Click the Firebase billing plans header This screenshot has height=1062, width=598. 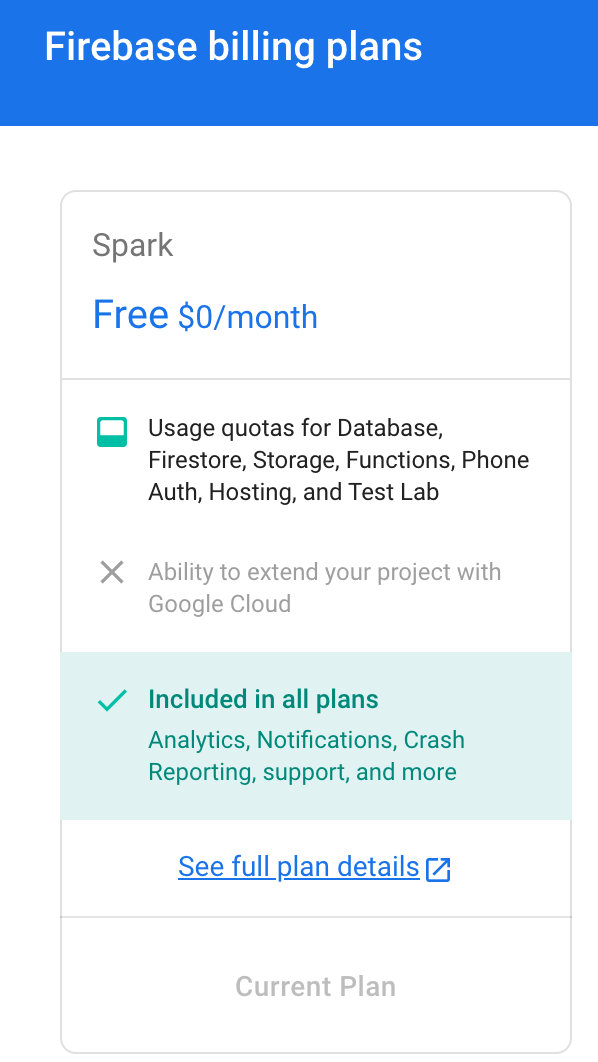232,46
